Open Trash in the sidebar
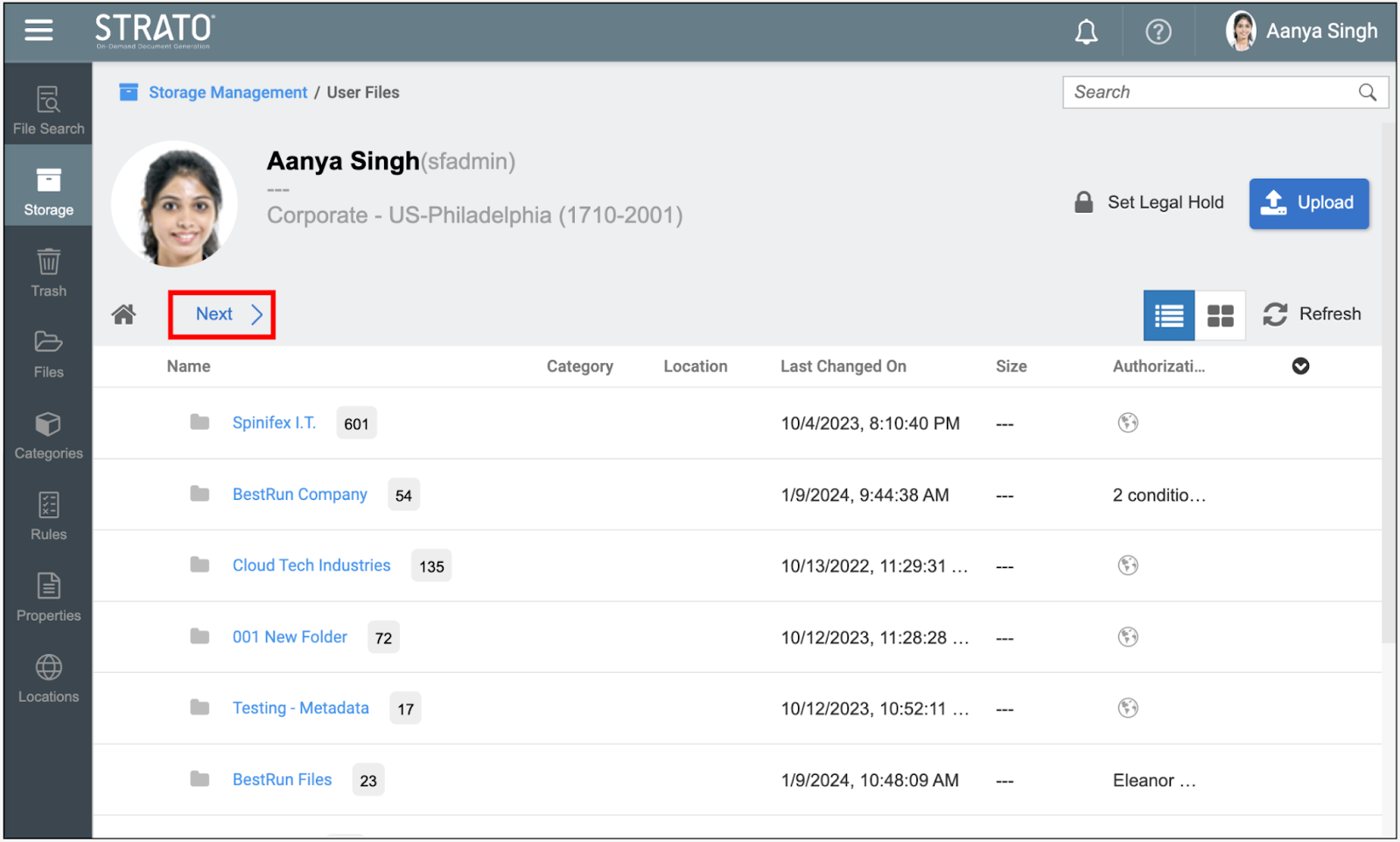Image resolution: width=1400 pixels, height=842 pixels. click(x=48, y=273)
